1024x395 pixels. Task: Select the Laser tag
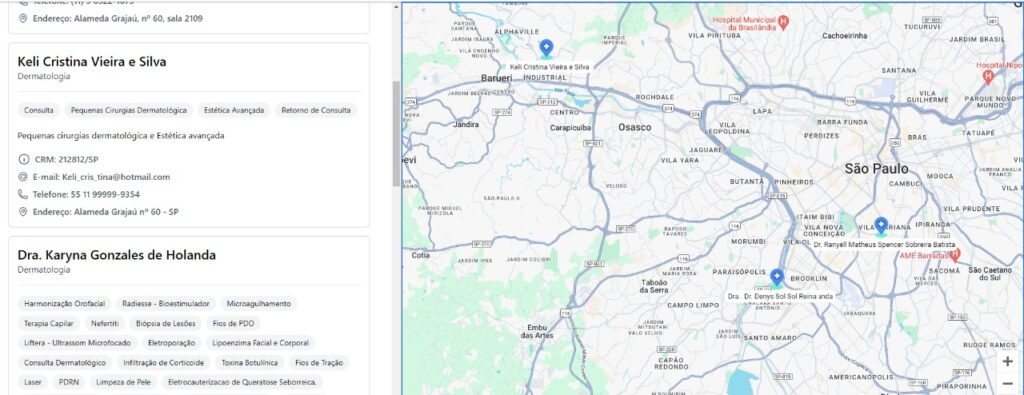[33, 382]
